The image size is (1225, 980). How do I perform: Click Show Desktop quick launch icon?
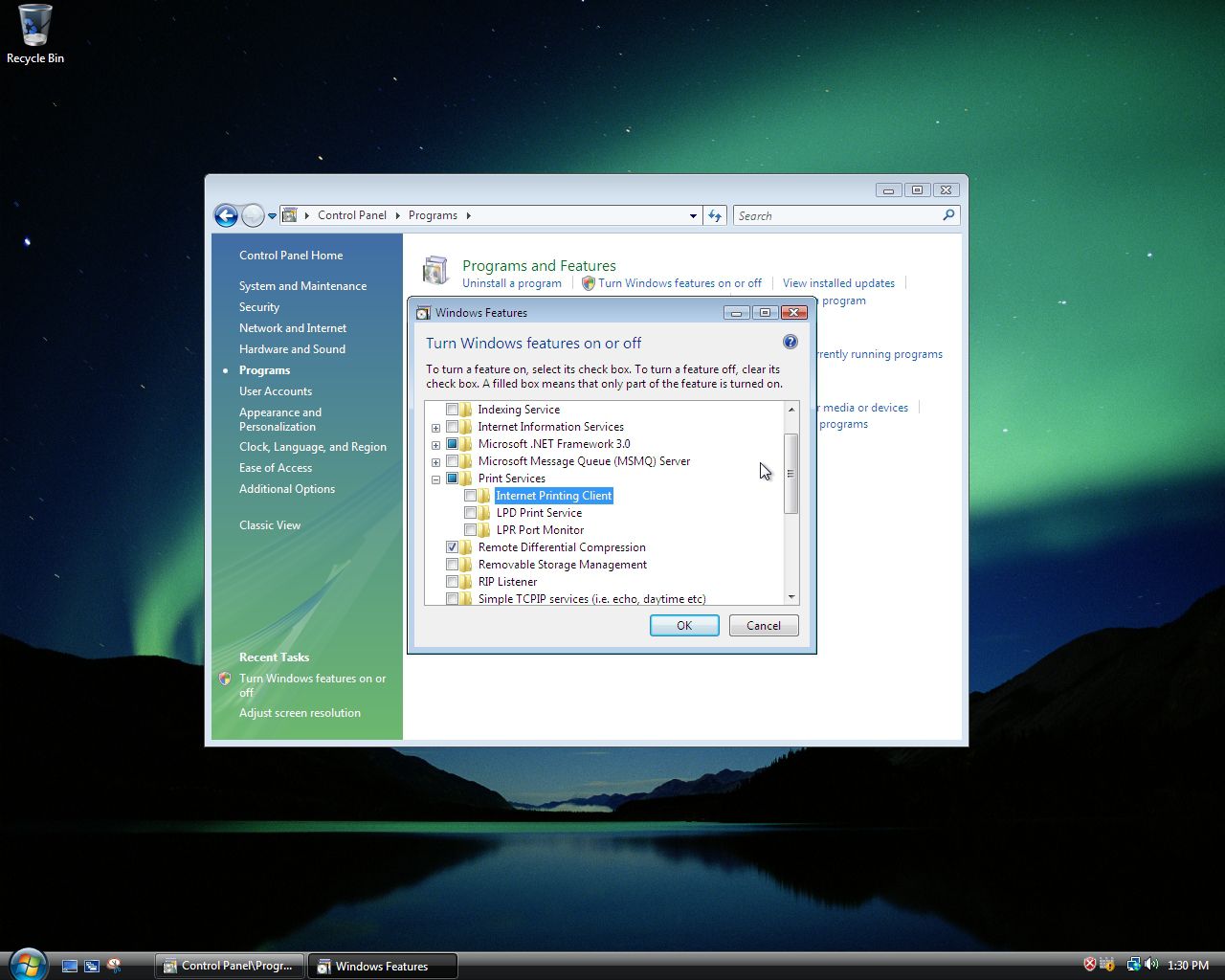pyautogui.click(x=70, y=966)
